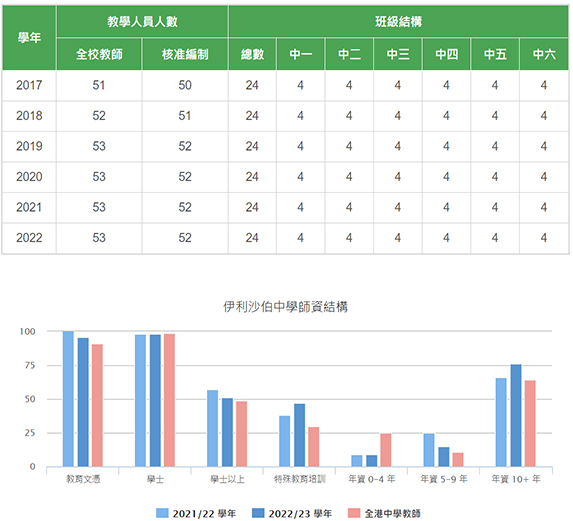
Task: Click the chart title 伊利沙伯中學師資結構
Action: coord(285,307)
